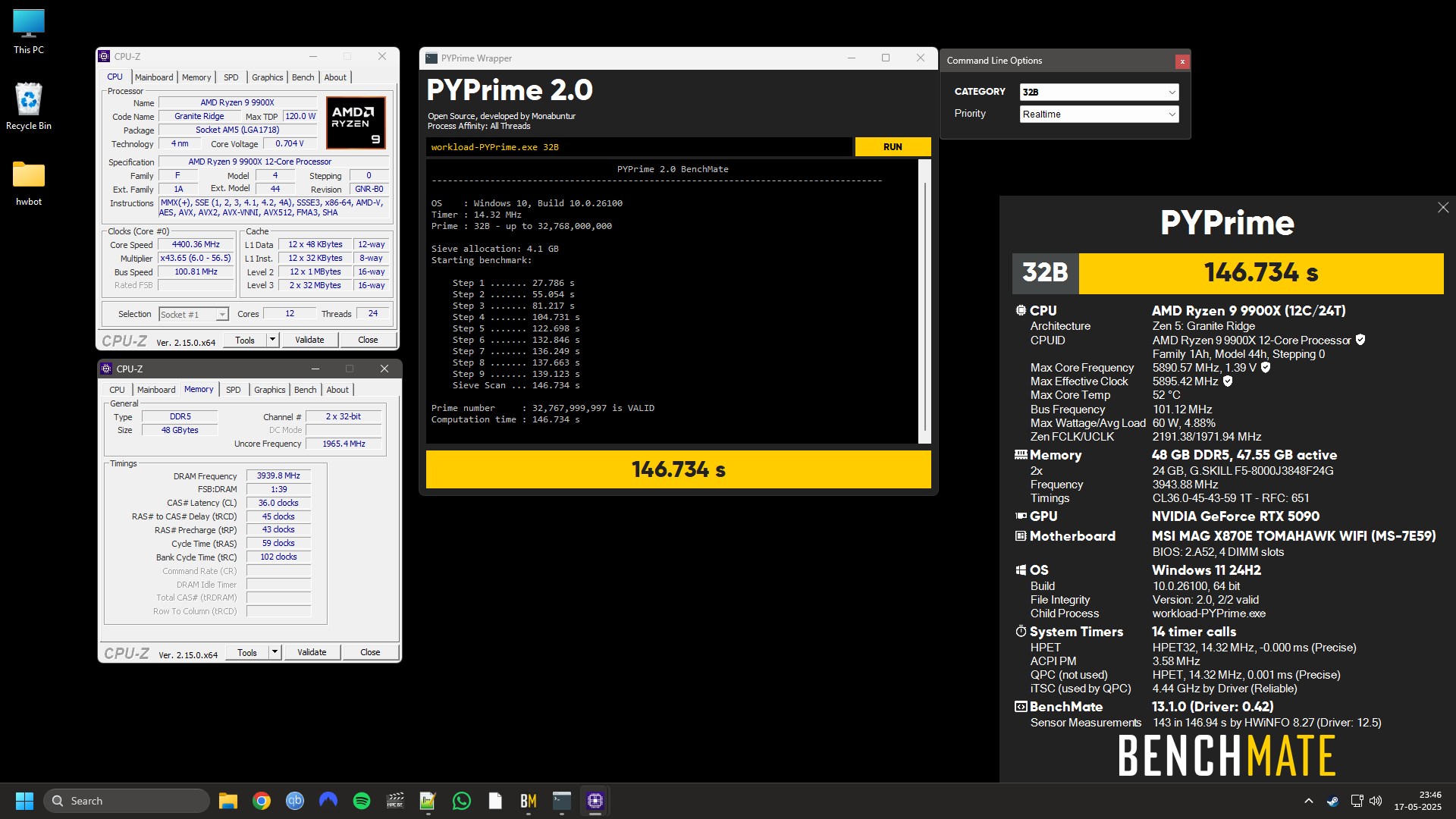Click shield icon next to Max Core Frequency
1456x819 pixels.
tap(1266, 367)
